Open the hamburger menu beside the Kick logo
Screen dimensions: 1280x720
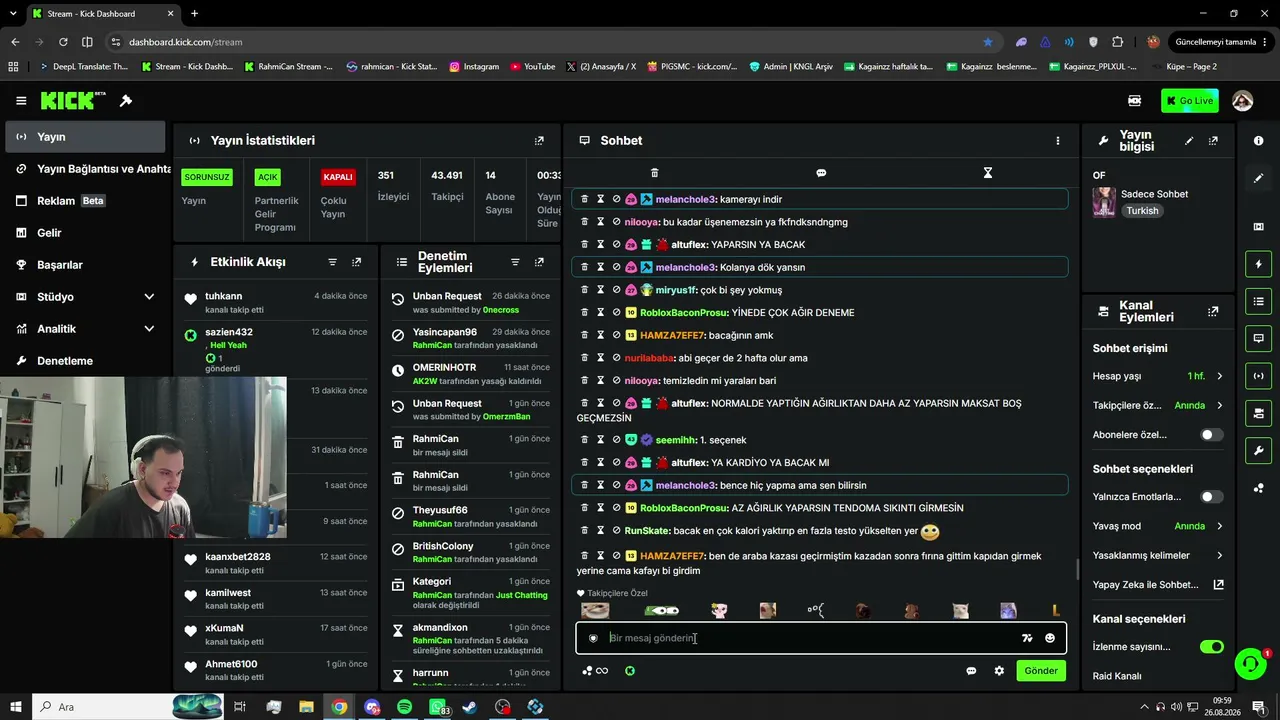click(21, 101)
